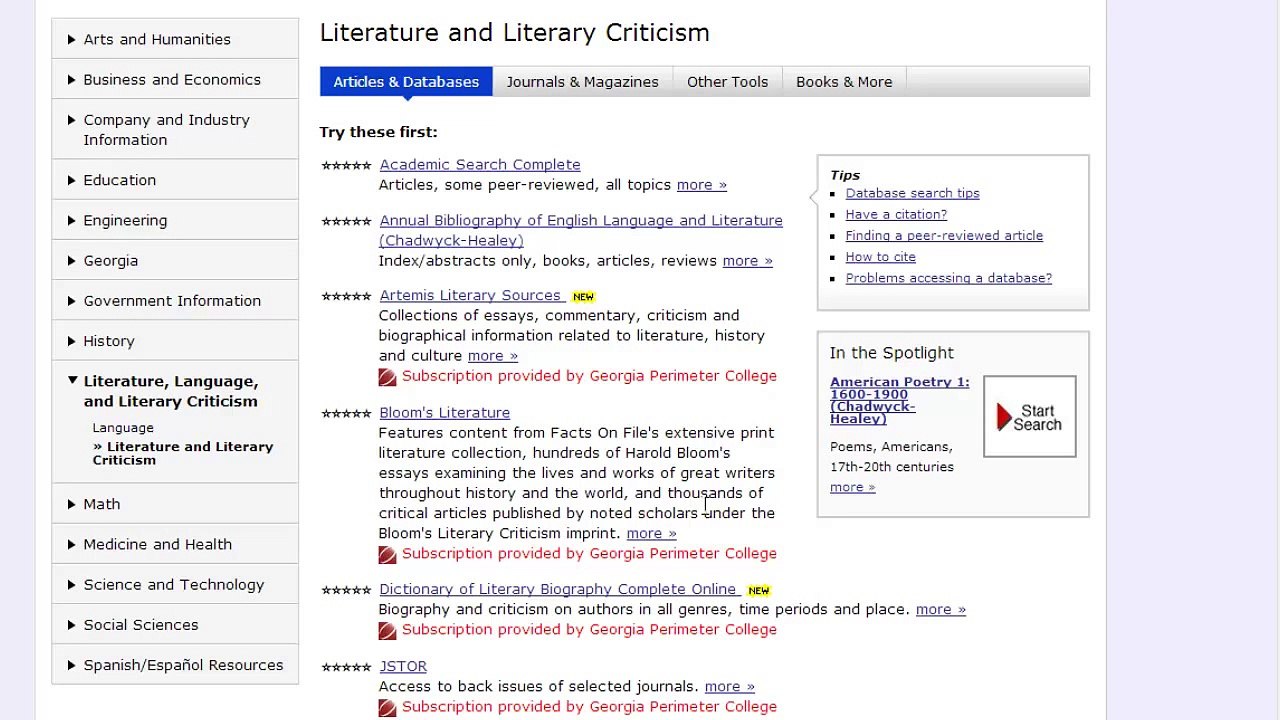Open the Math category

pos(175,504)
